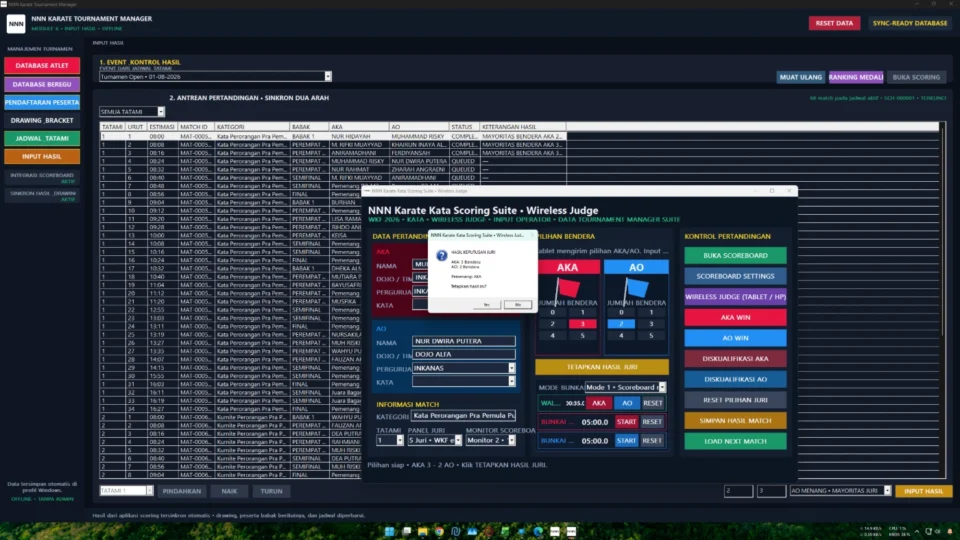Click Load Next Match button
Viewport: 960px width, 540px height.
pos(735,441)
